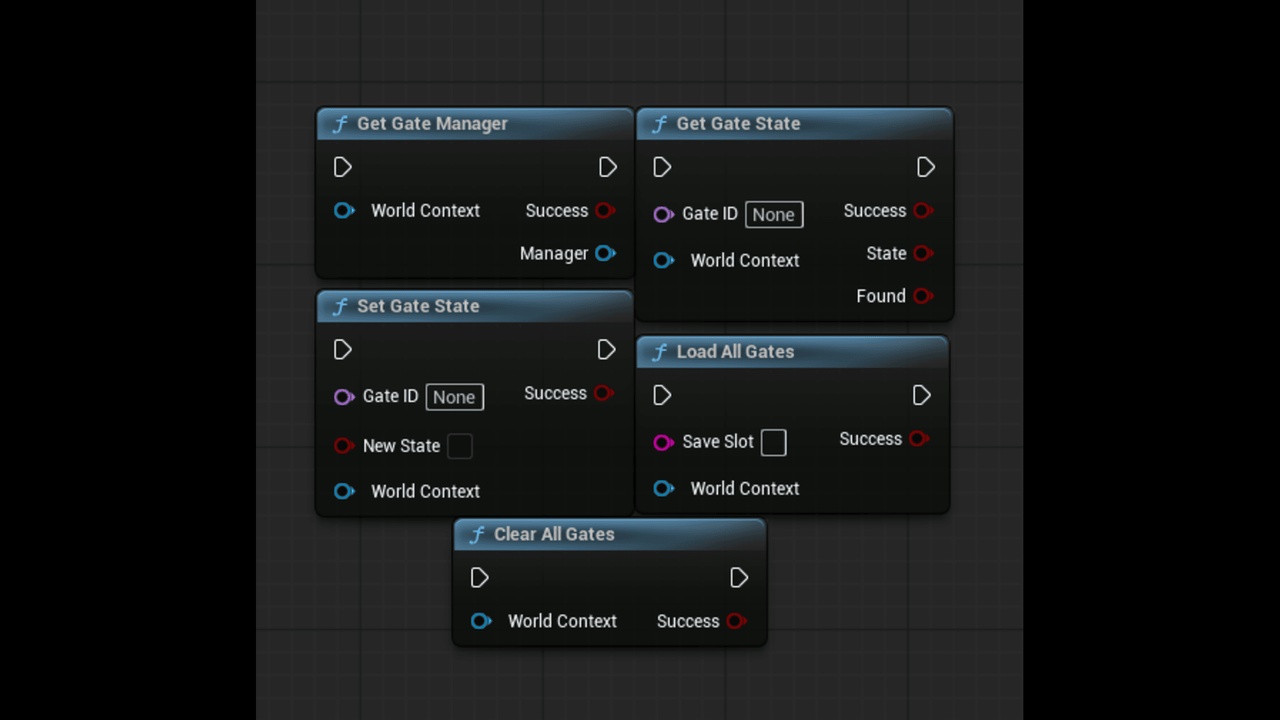Click Get Gate Manager input execution pin
Image resolution: width=1280 pixels, height=720 pixels.
coord(343,167)
